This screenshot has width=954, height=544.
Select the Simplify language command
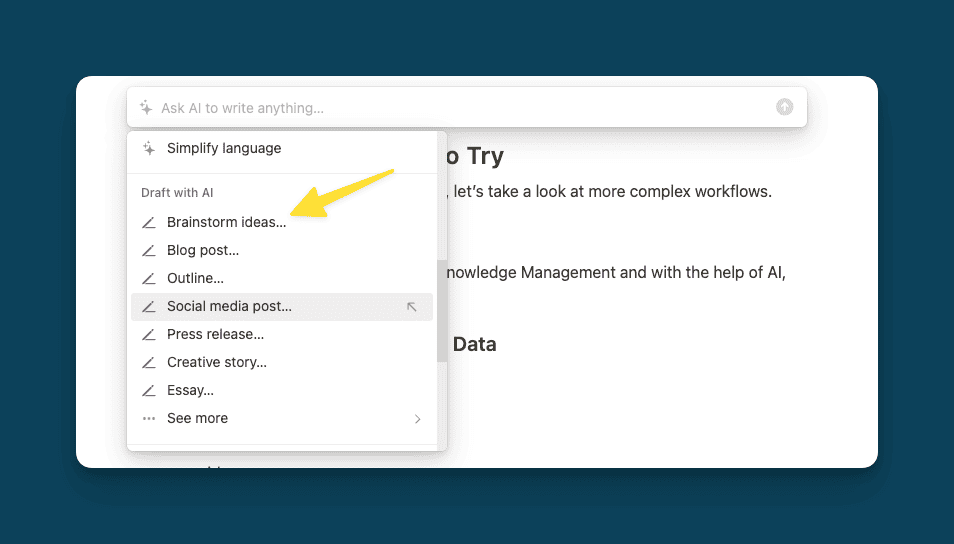click(224, 148)
